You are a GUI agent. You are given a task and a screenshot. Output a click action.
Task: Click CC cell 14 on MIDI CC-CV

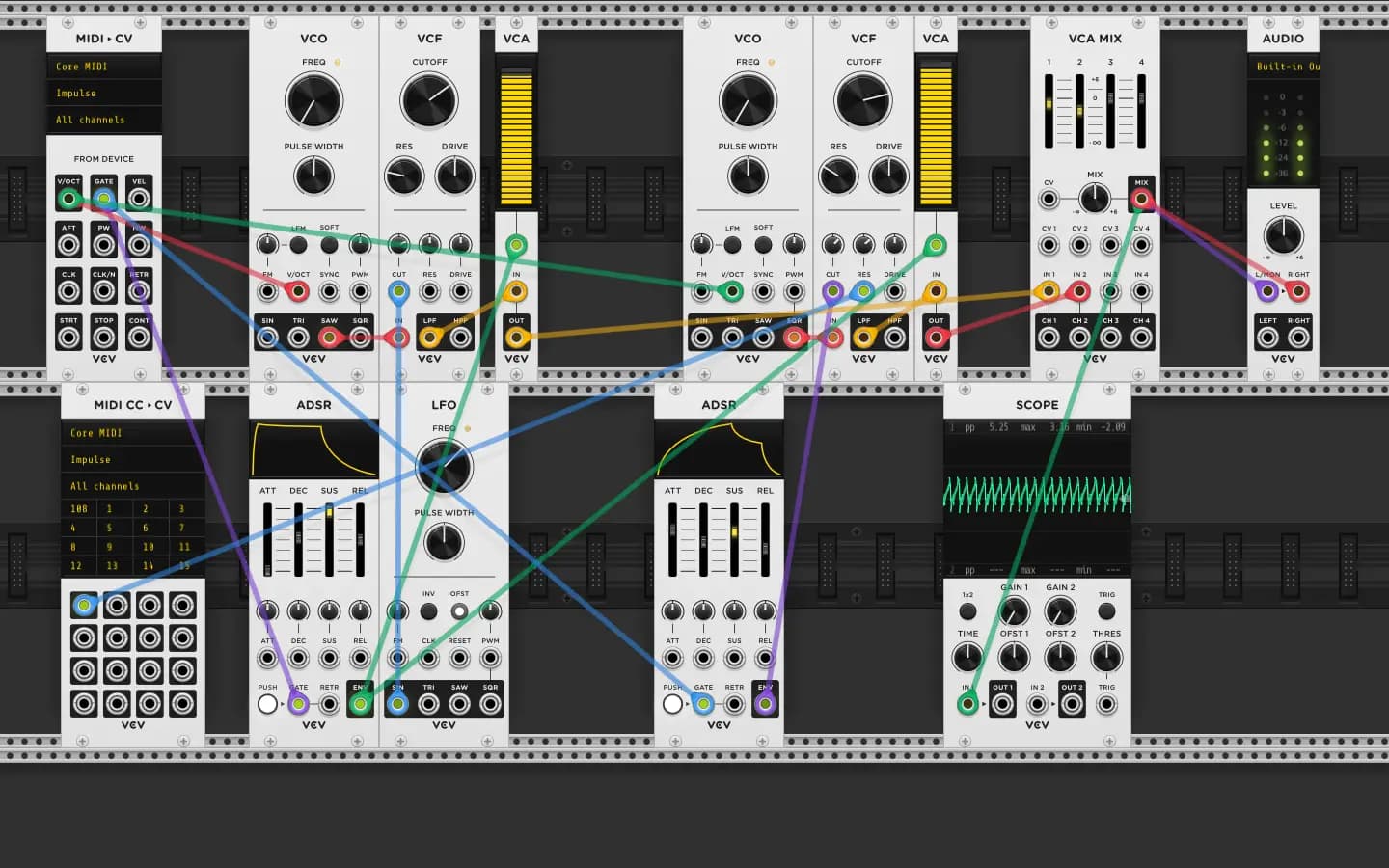click(x=149, y=565)
